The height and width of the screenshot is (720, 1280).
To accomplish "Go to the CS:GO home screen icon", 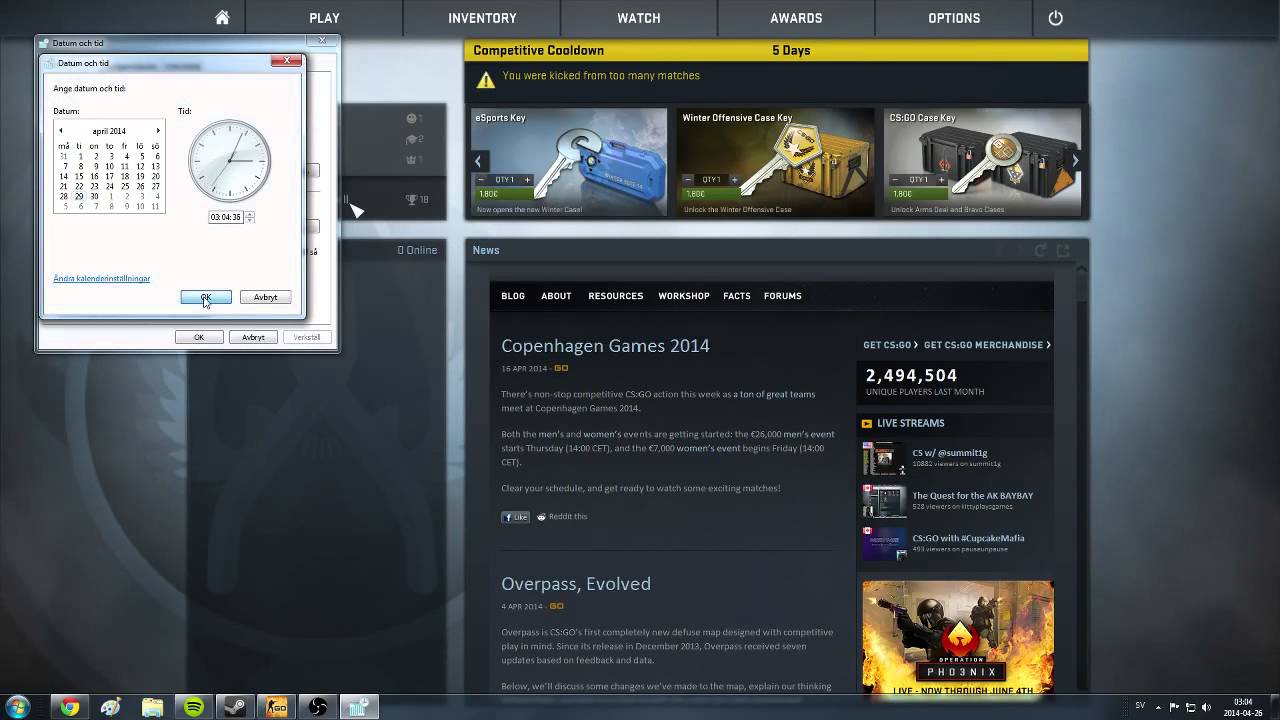I will click(x=222, y=18).
